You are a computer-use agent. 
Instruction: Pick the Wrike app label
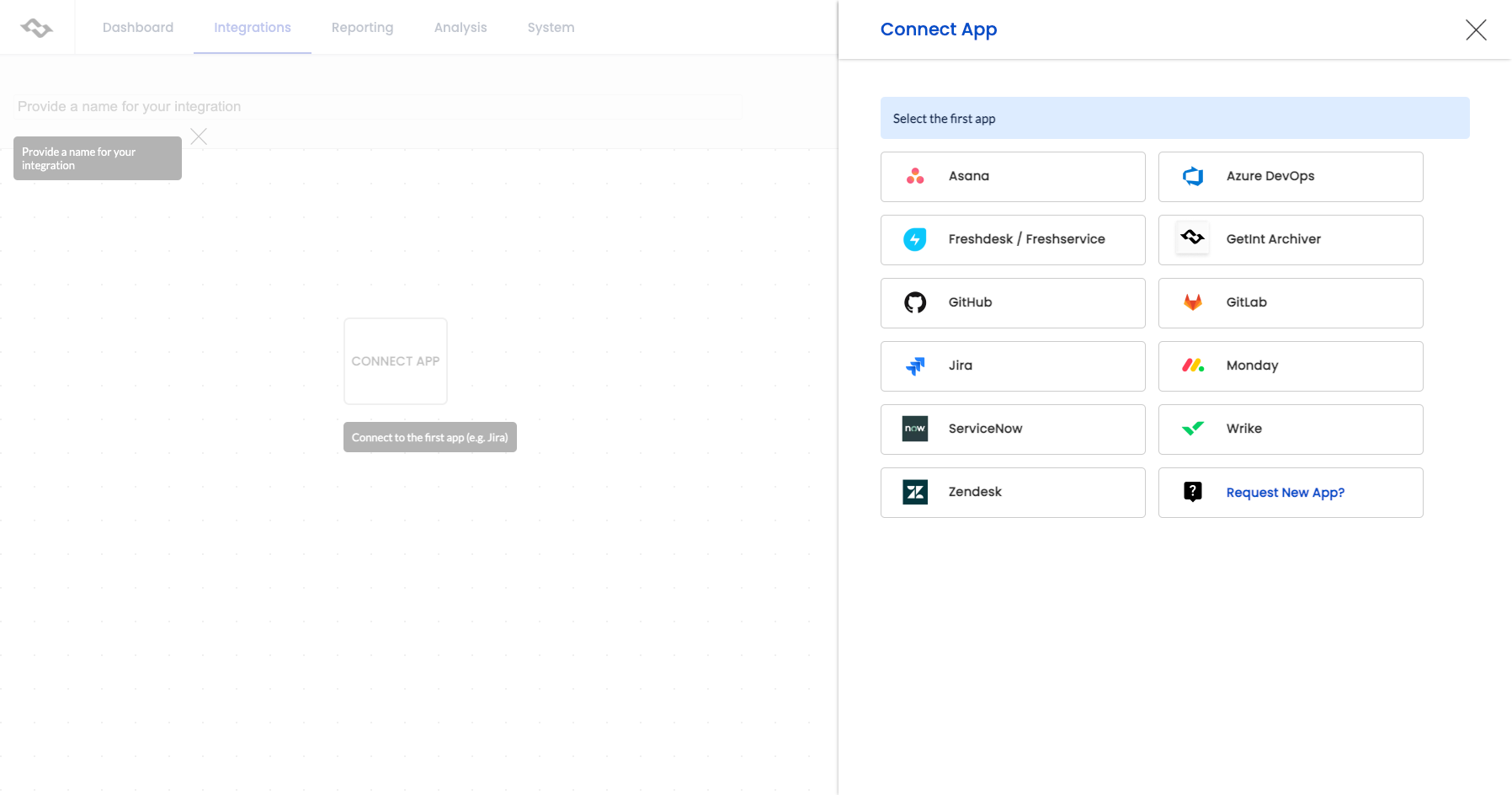tap(1244, 429)
